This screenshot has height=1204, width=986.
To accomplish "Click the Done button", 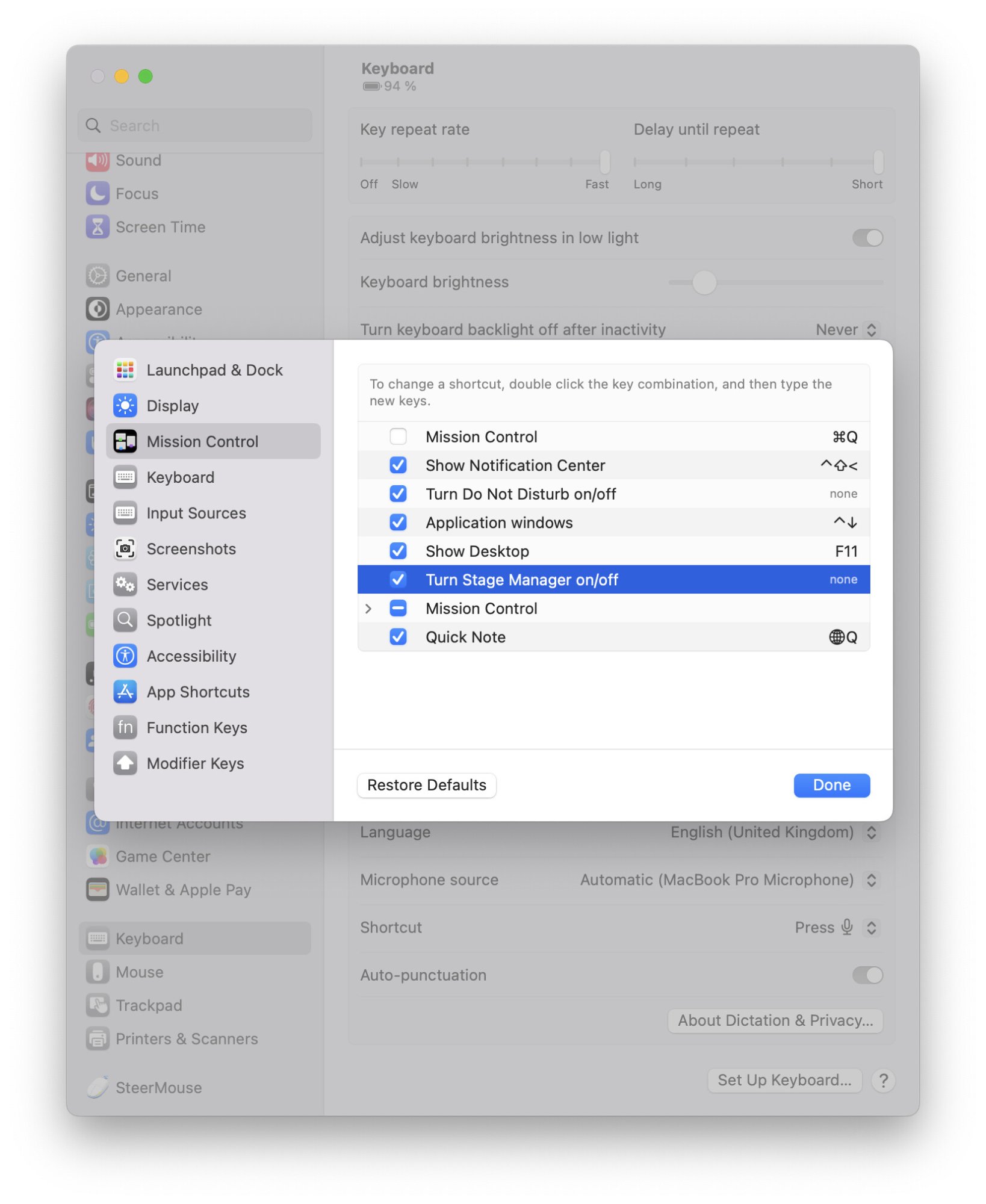I will point(831,785).
